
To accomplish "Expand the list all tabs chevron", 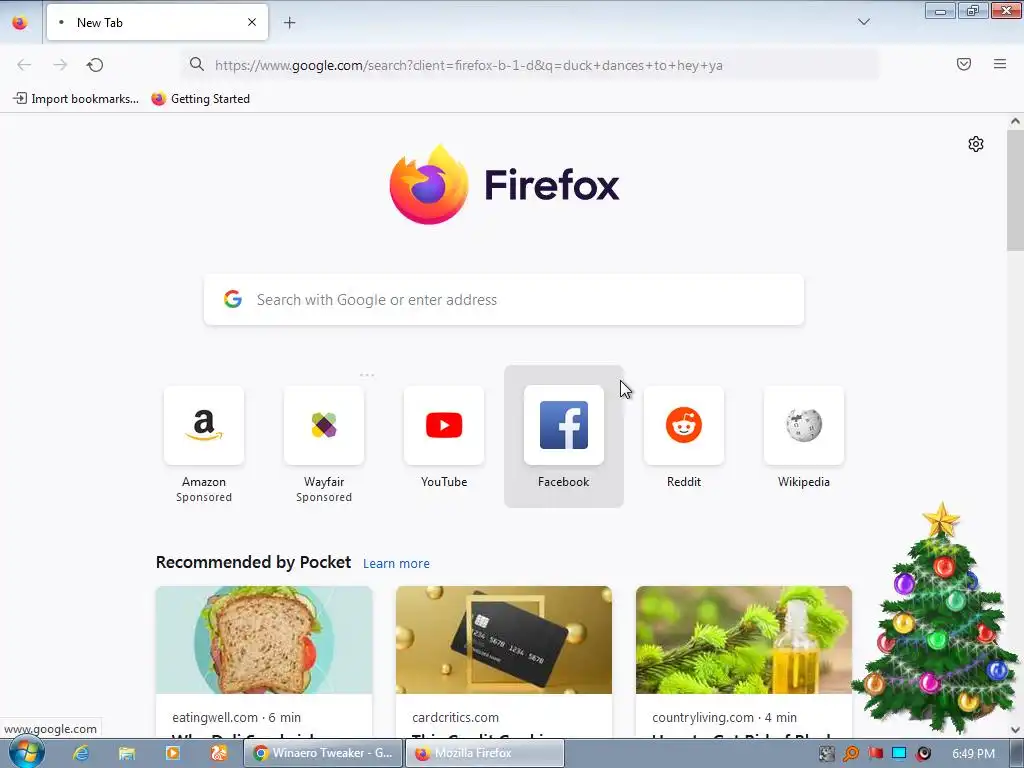I will 863,22.
